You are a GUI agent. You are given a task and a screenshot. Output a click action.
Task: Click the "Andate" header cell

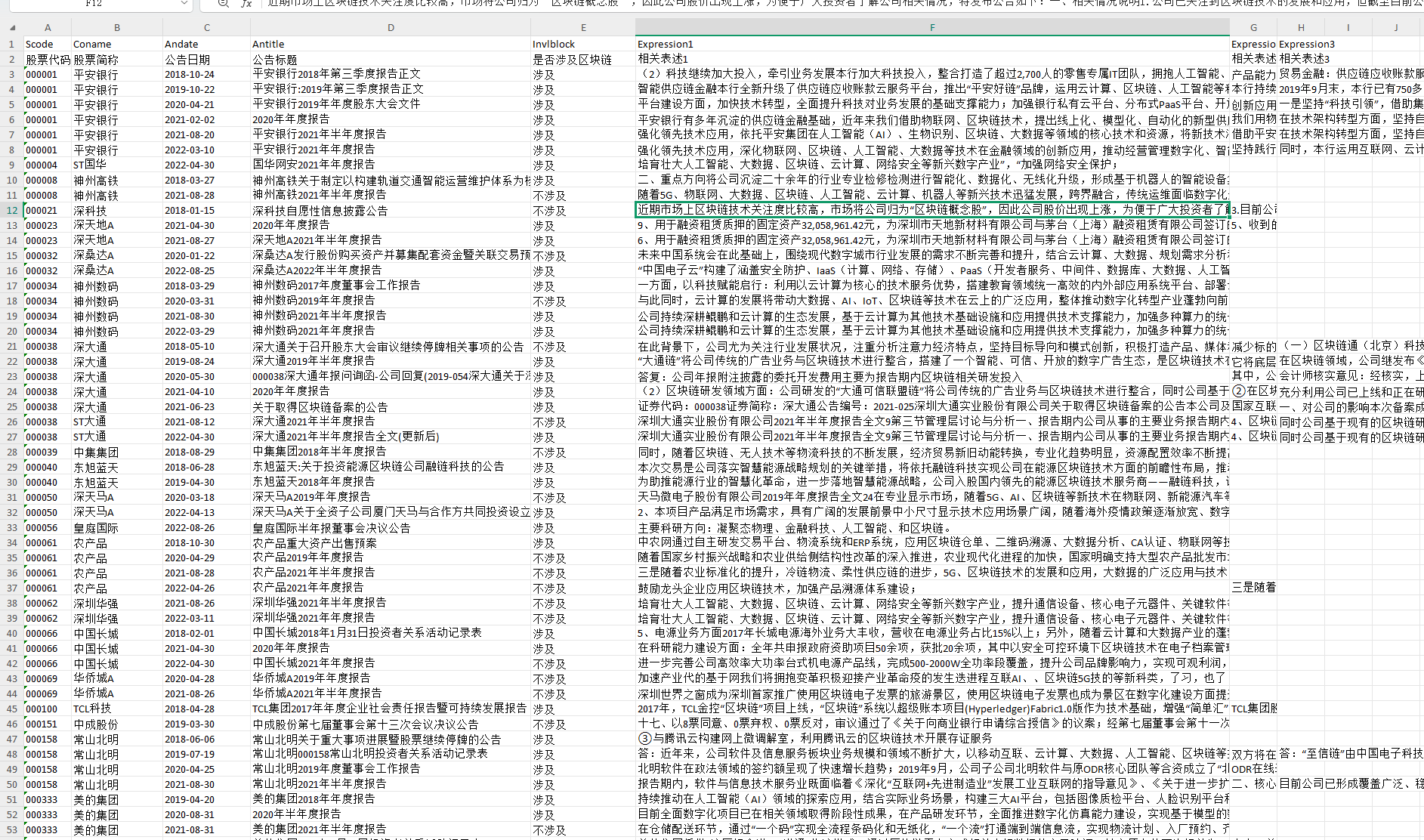(206, 44)
